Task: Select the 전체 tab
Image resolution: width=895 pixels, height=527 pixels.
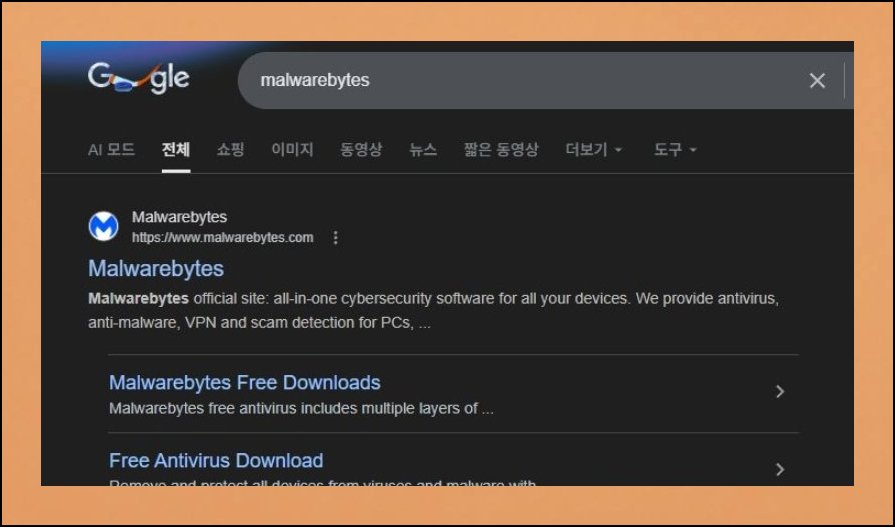Action: pos(176,150)
